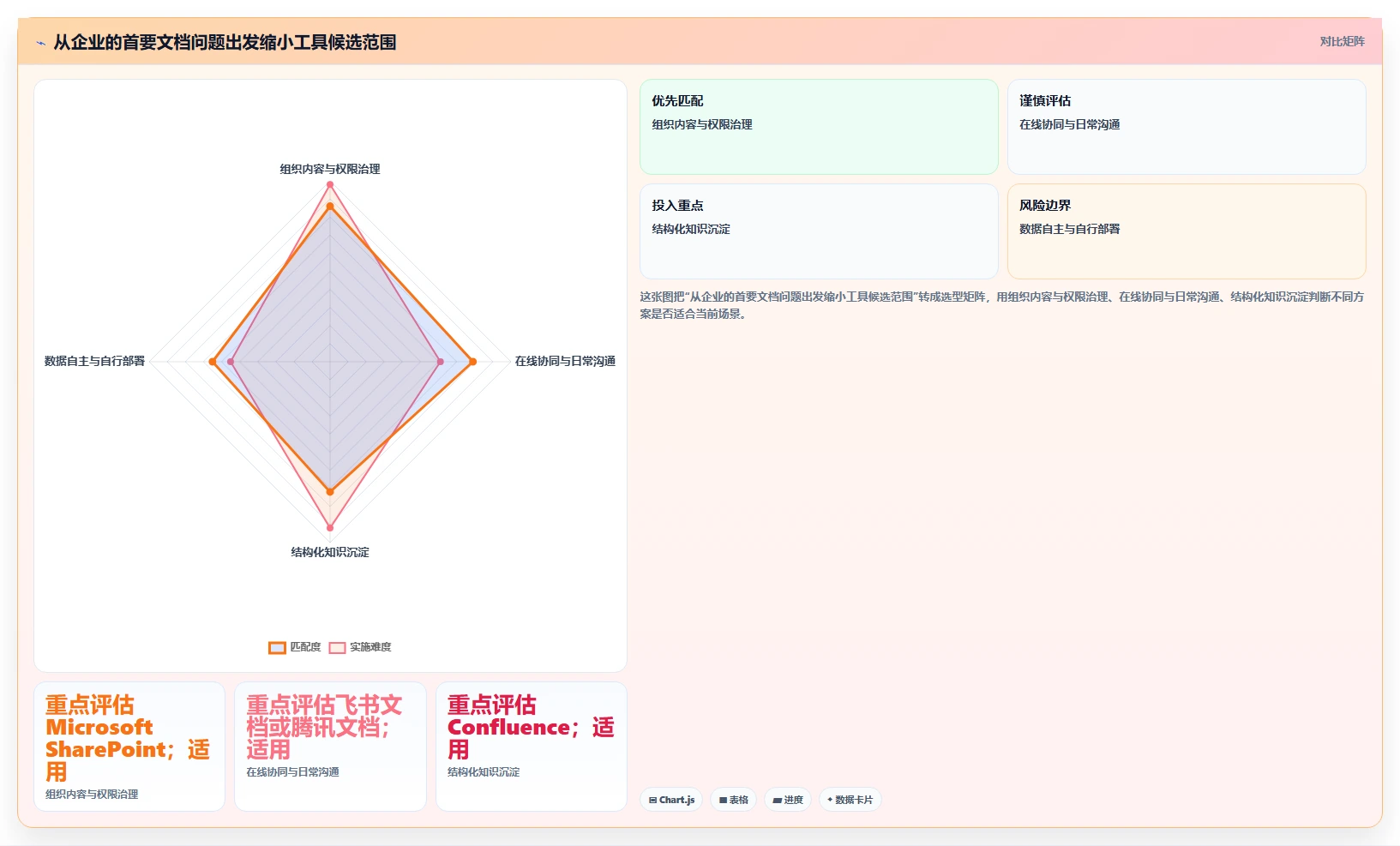Screen dimensions: 1400x846
Task: Select the orange 匹配度 point on the top axis
Action: (x=330, y=206)
